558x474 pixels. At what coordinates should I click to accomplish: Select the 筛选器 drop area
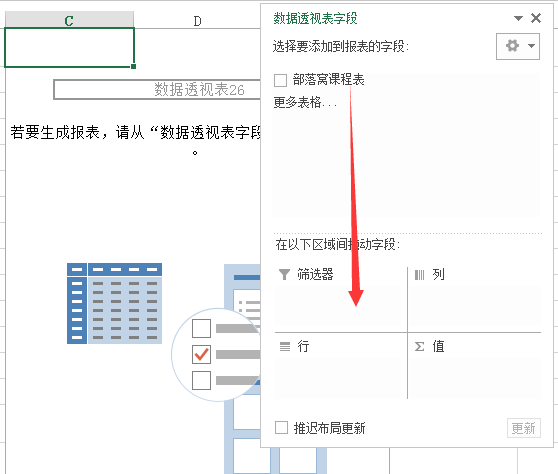click(x=337, y=307)
